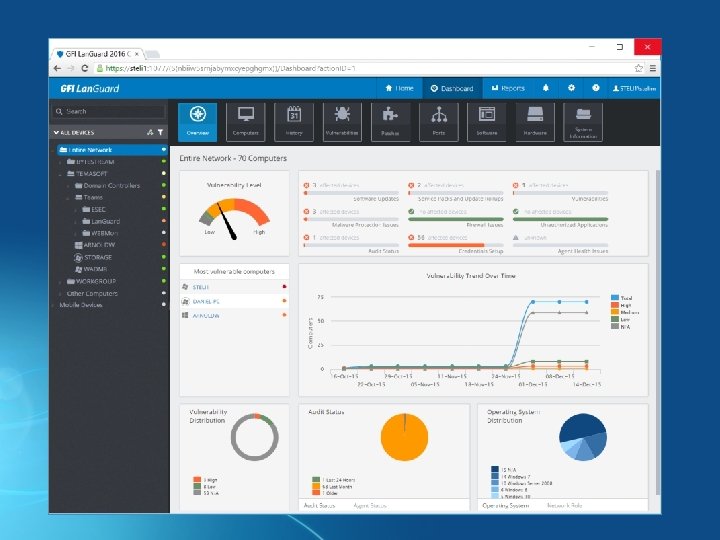Select the Operating System bottom tab

pyautogui.click(x=506, y=505)
